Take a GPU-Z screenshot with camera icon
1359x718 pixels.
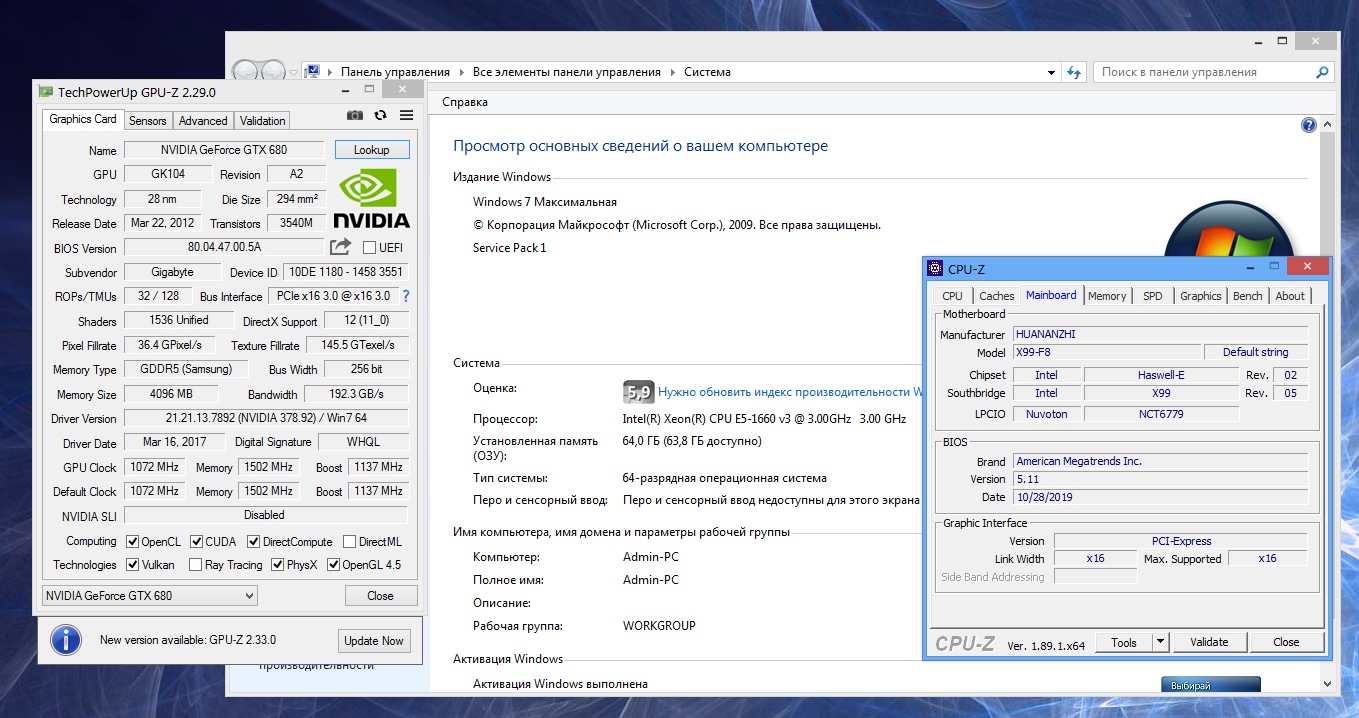click(354, 116)
